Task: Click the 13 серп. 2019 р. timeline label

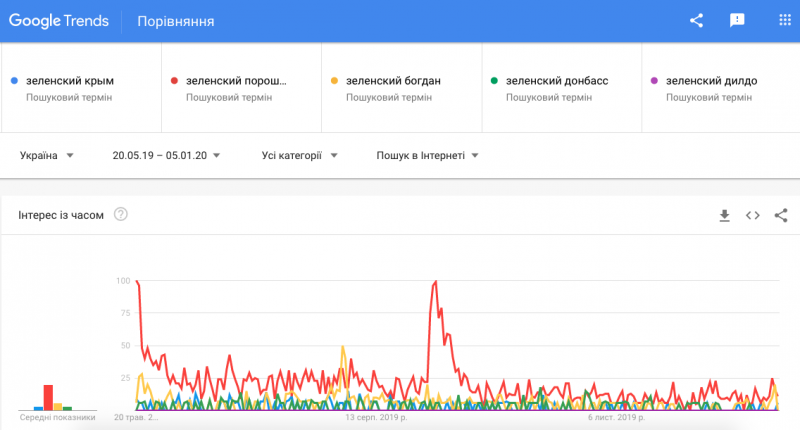Action: coord(376,417)
